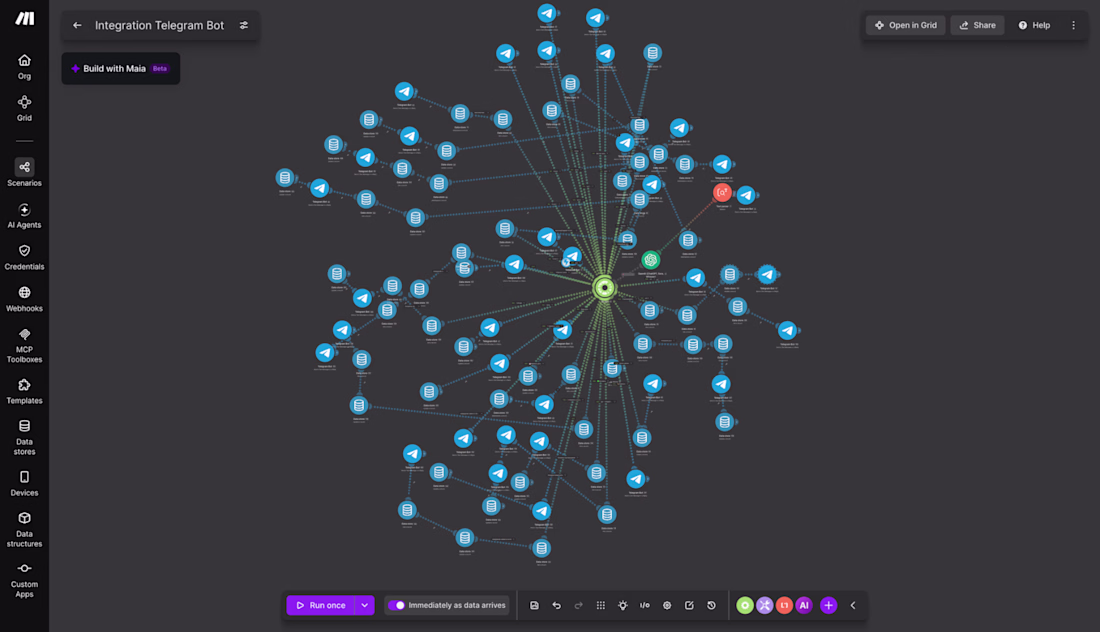This screenshot has width=1100, height=632.
Task: Open the version history clock icon
Action: 711,605
